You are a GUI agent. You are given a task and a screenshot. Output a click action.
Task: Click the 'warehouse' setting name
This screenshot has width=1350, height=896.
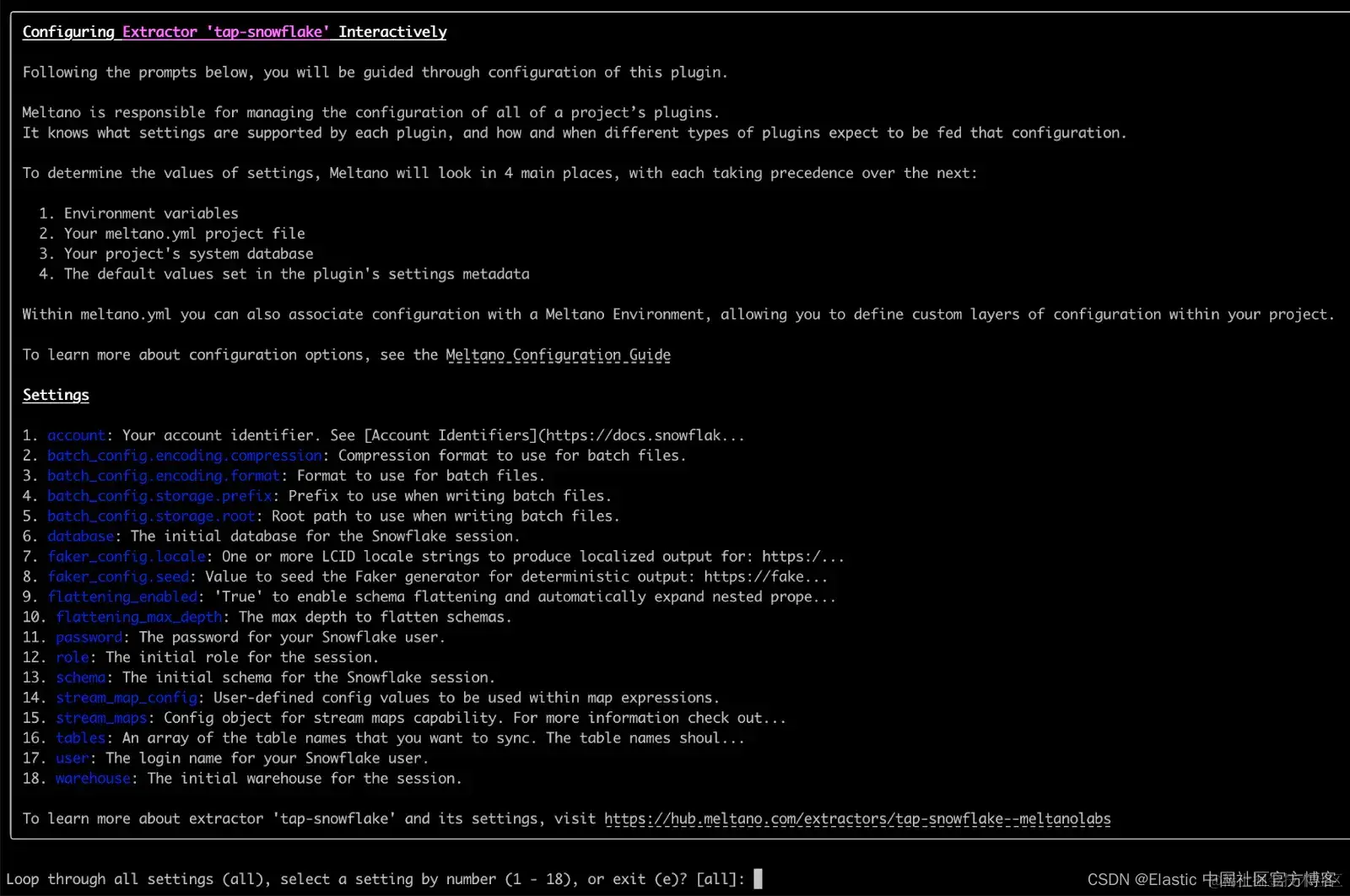click(94, 779)
